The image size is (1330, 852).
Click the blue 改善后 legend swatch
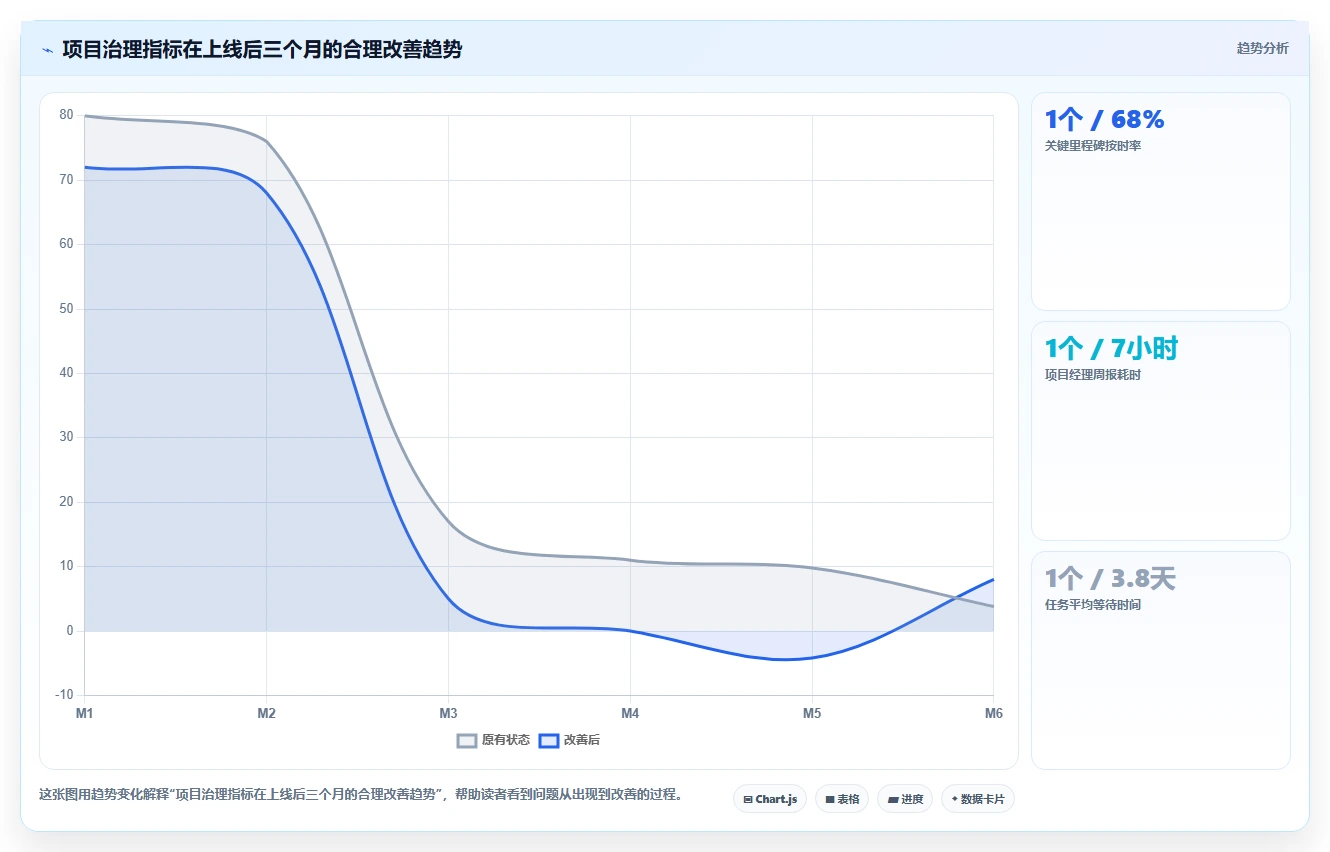548,740
